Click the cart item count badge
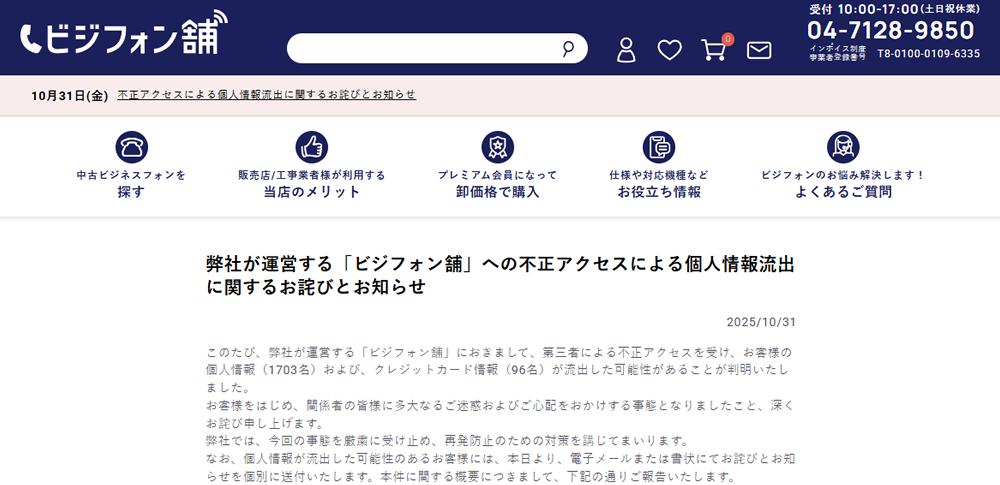Image resolution: width=1000 pixels, height=485 pixels. tap(727, 39)
